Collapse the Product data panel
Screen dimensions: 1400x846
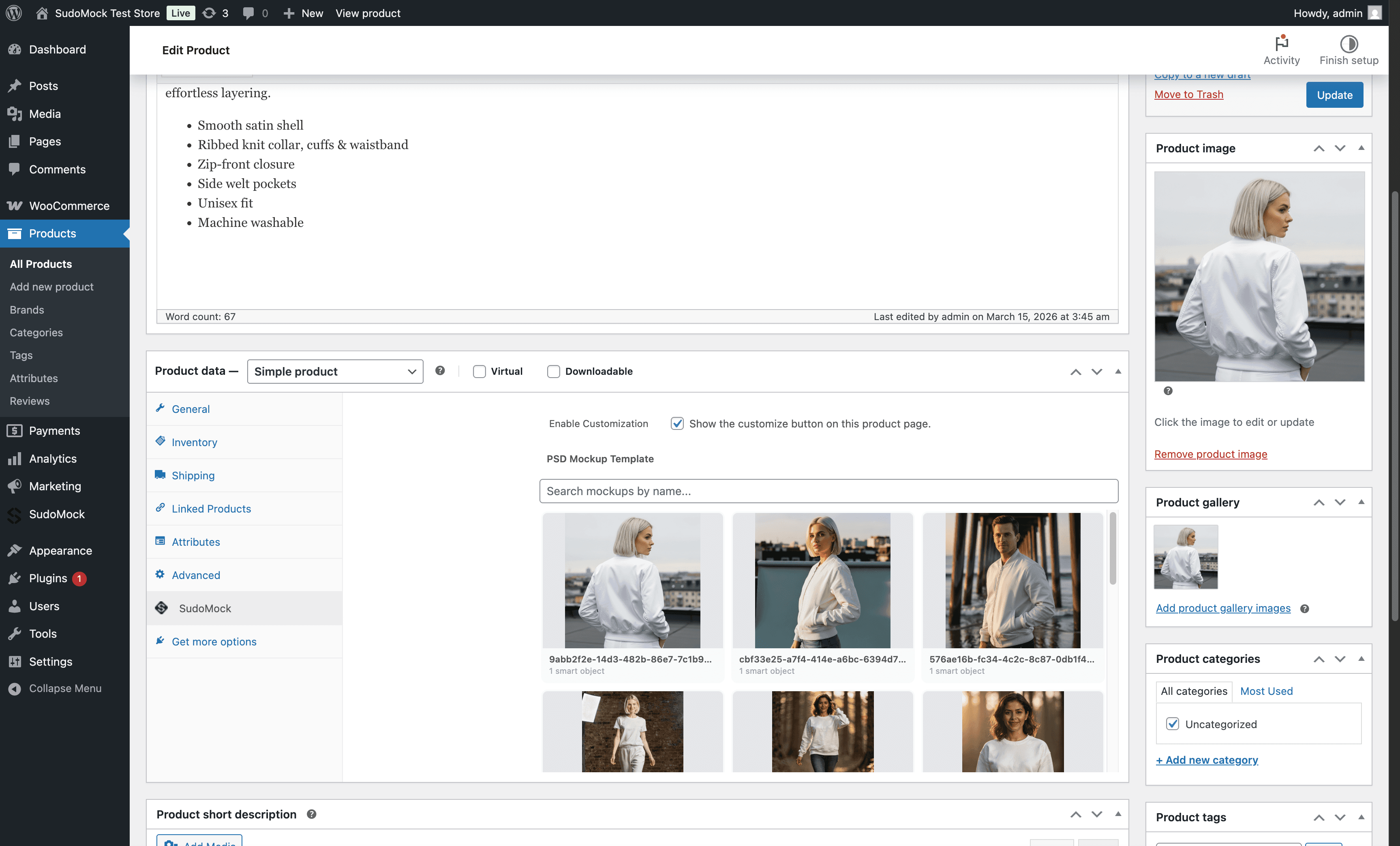1117,372
